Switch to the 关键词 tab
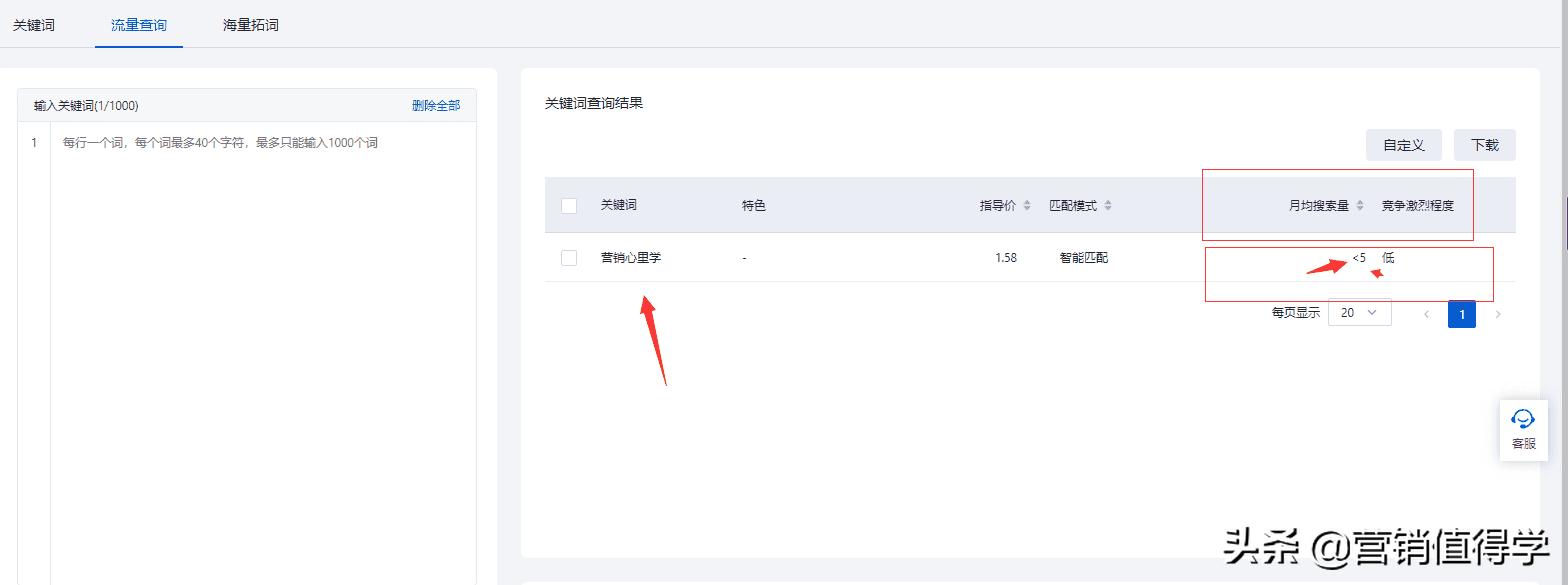The image size is (1568, 585). [34, 25]
